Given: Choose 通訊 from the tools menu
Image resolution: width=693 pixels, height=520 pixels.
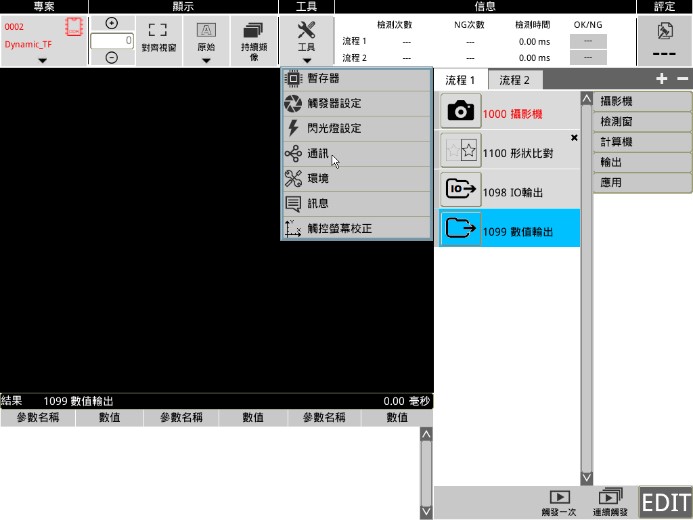Looking at the screenshot, I should coord(318,154).
